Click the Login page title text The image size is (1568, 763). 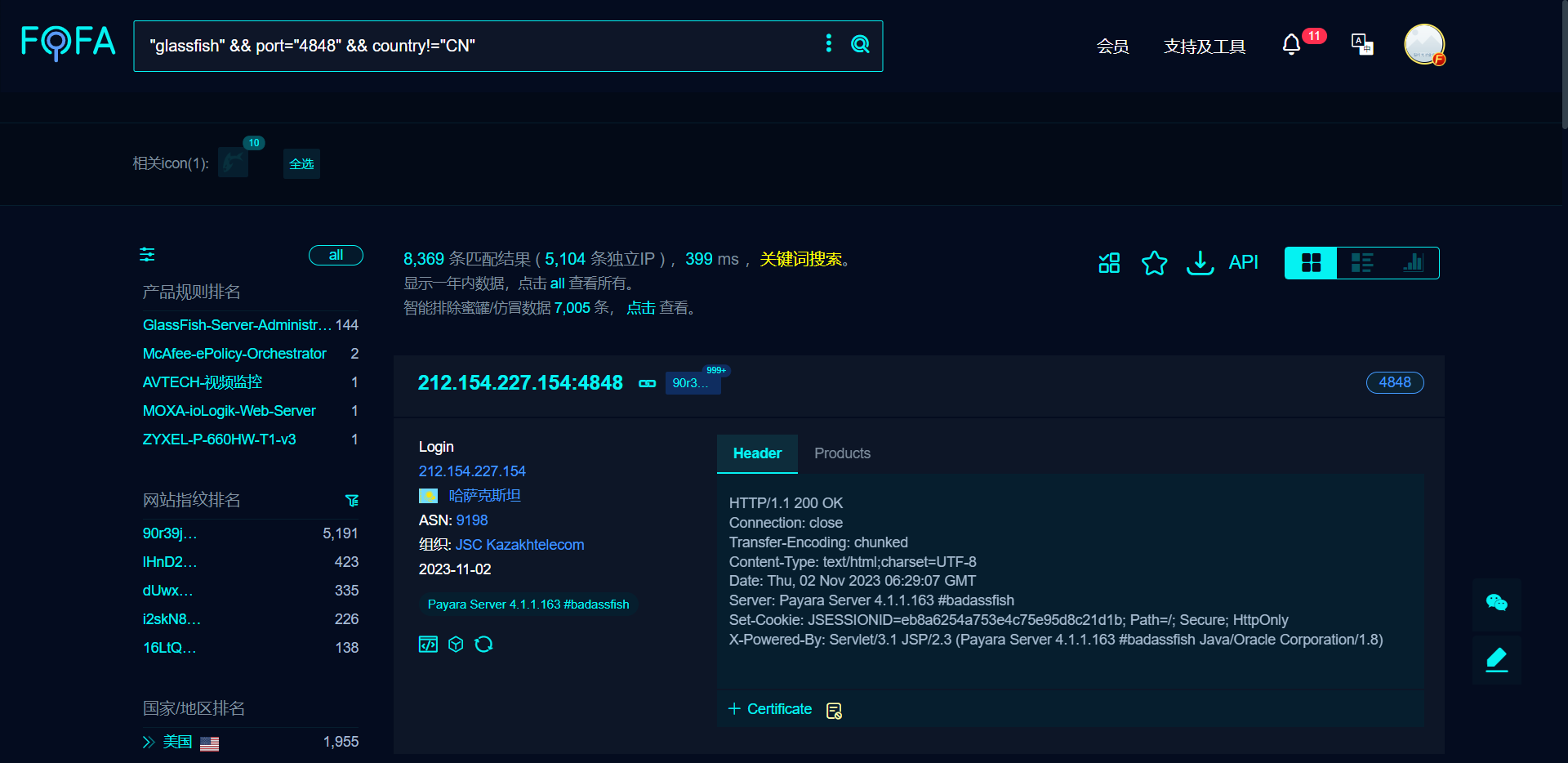(436, 447)
